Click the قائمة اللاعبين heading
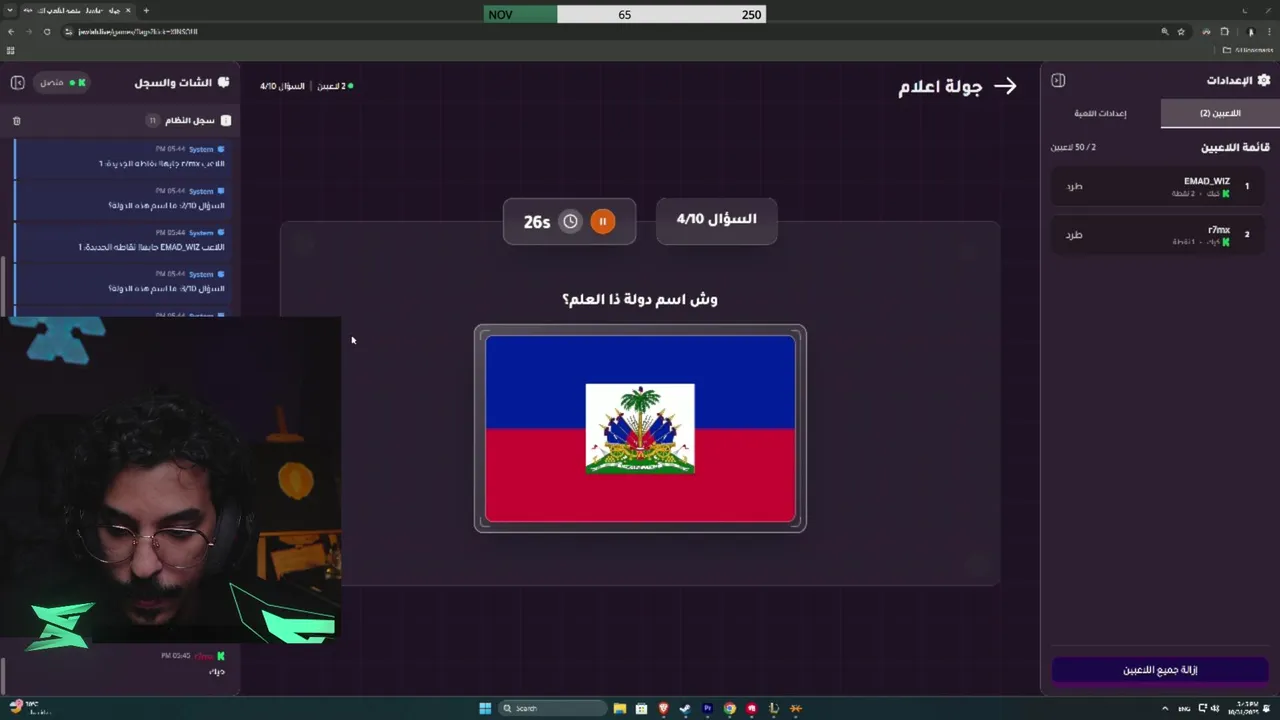This screenshot has height=720, width=1280. coord(1235,147)
